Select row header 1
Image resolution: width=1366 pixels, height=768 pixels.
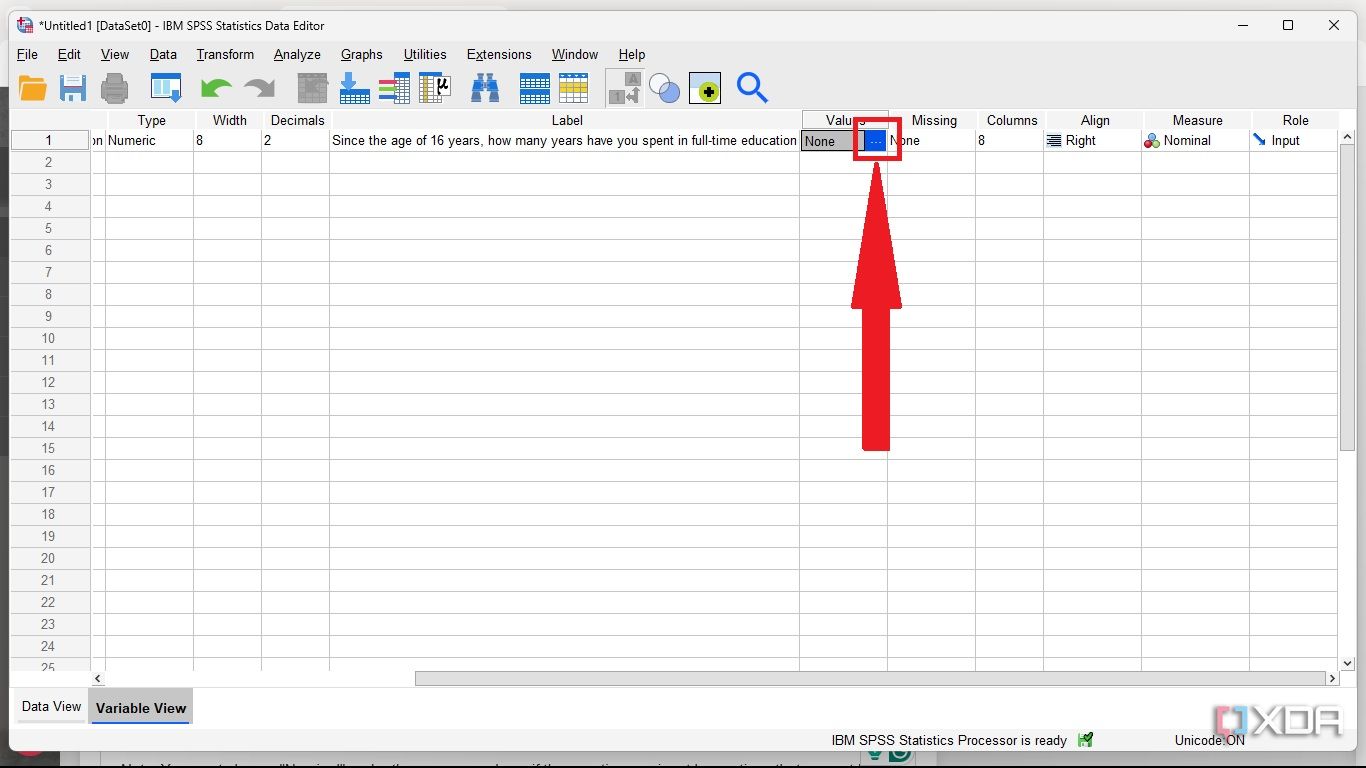coord(49,141)
